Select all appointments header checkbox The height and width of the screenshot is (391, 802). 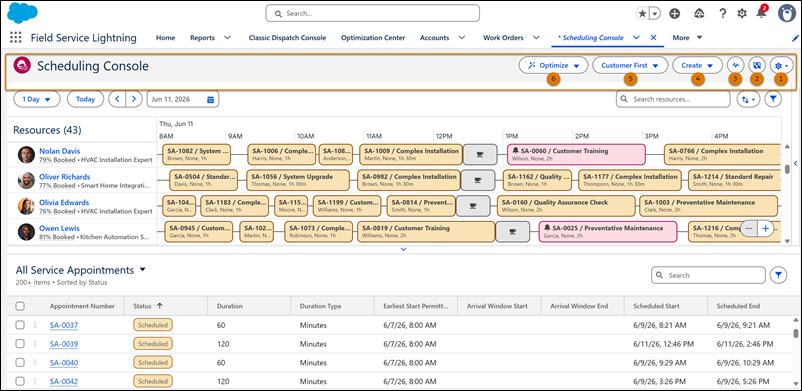[20, 306]
